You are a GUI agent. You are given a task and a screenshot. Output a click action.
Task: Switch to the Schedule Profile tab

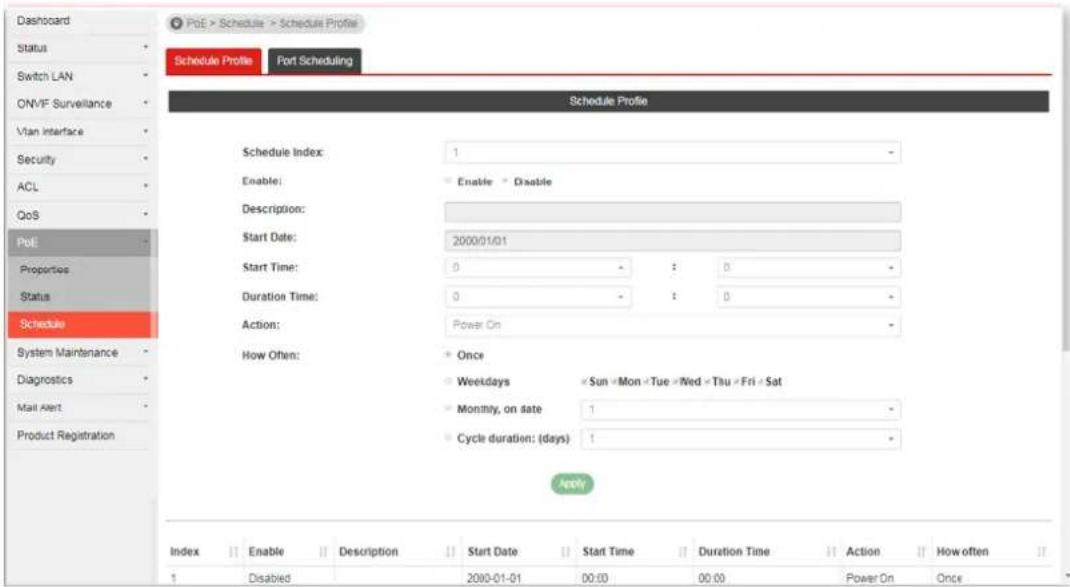pyautogui.click(x=214, y=61)
